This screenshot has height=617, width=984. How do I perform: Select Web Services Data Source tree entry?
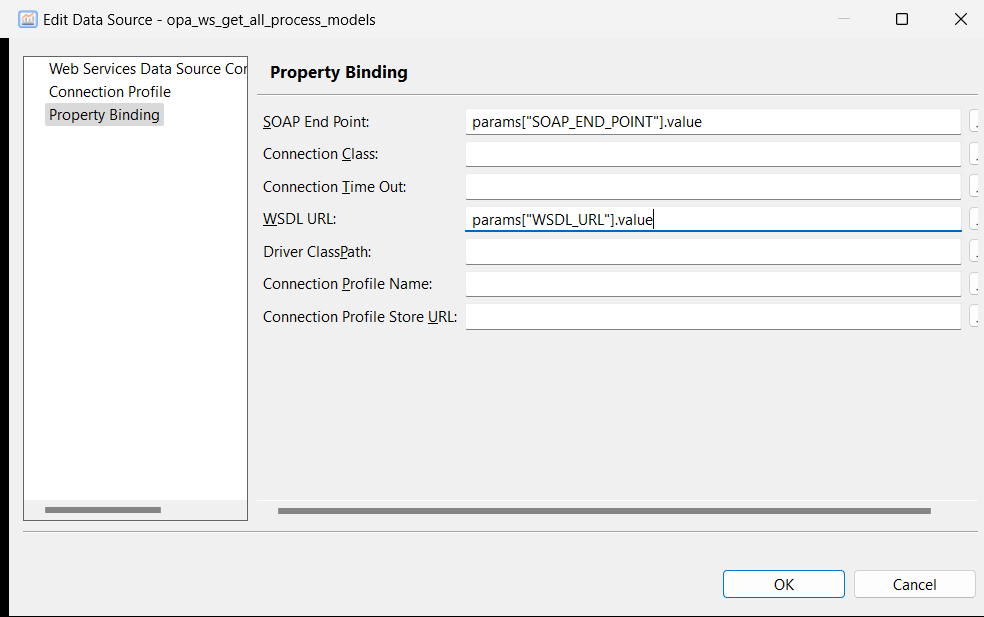(x=147, y=68)
